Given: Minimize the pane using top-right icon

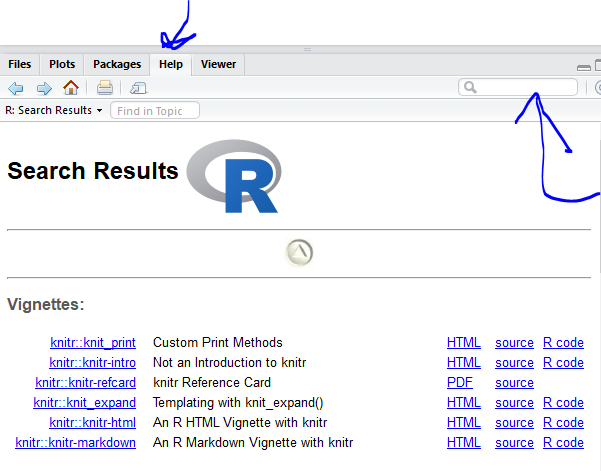Looking at the screenshot, I should (584, 66).
